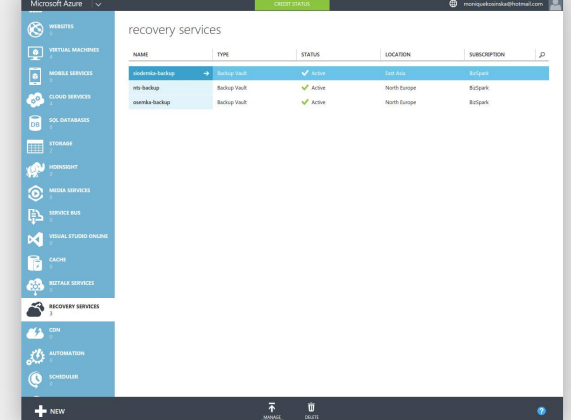Click BizSpark in siodemka-backup row

[x=479, y=73]
